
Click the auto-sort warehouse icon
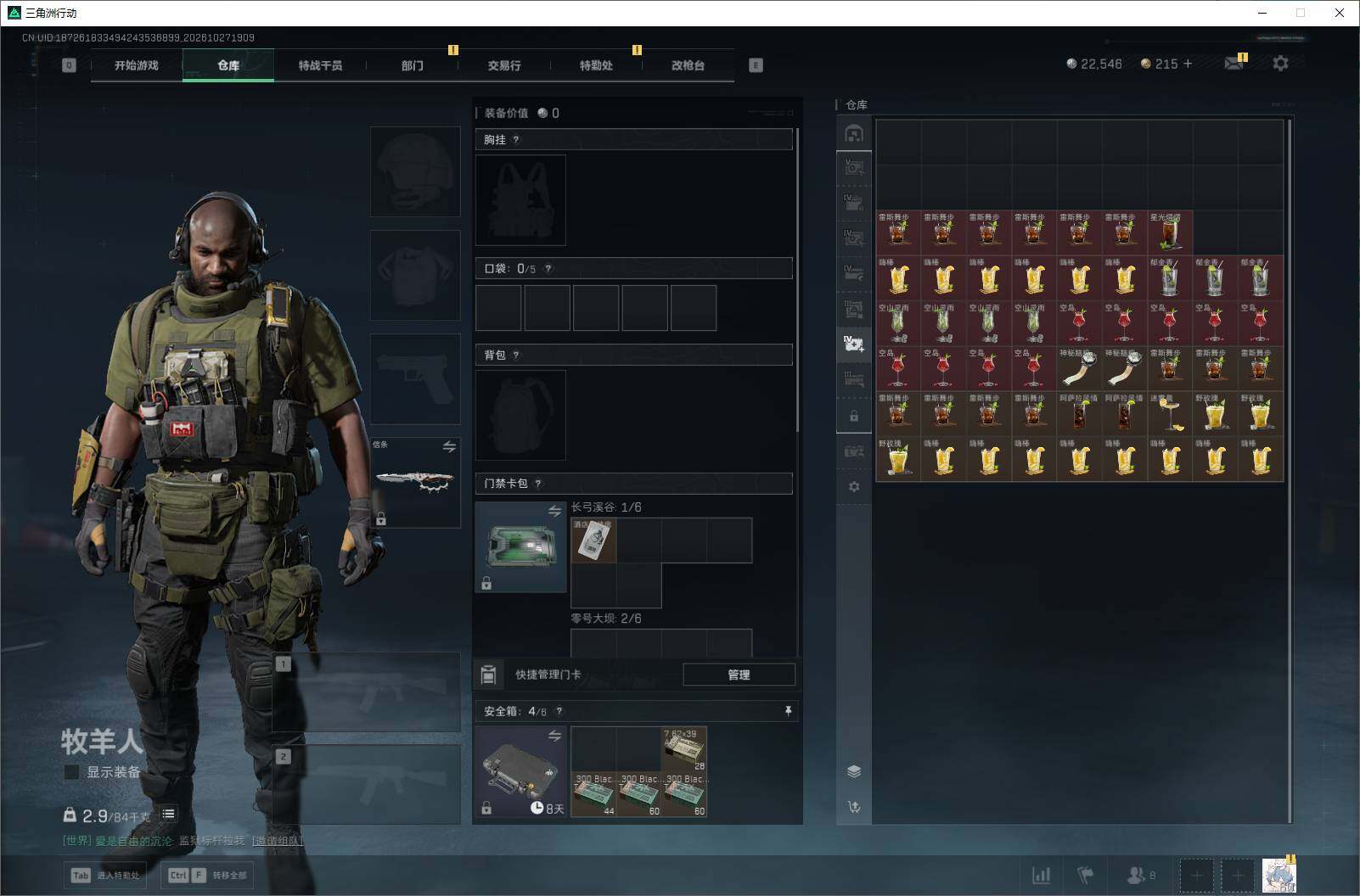(854, 807)
